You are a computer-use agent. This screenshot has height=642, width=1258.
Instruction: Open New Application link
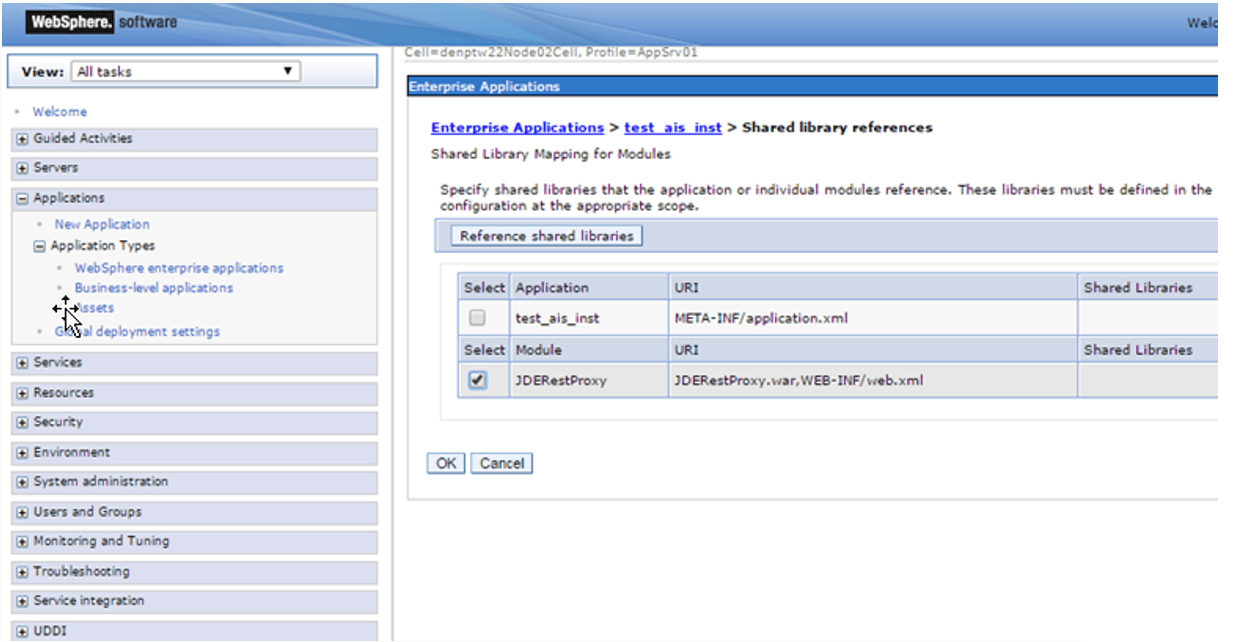click(102, 225)
